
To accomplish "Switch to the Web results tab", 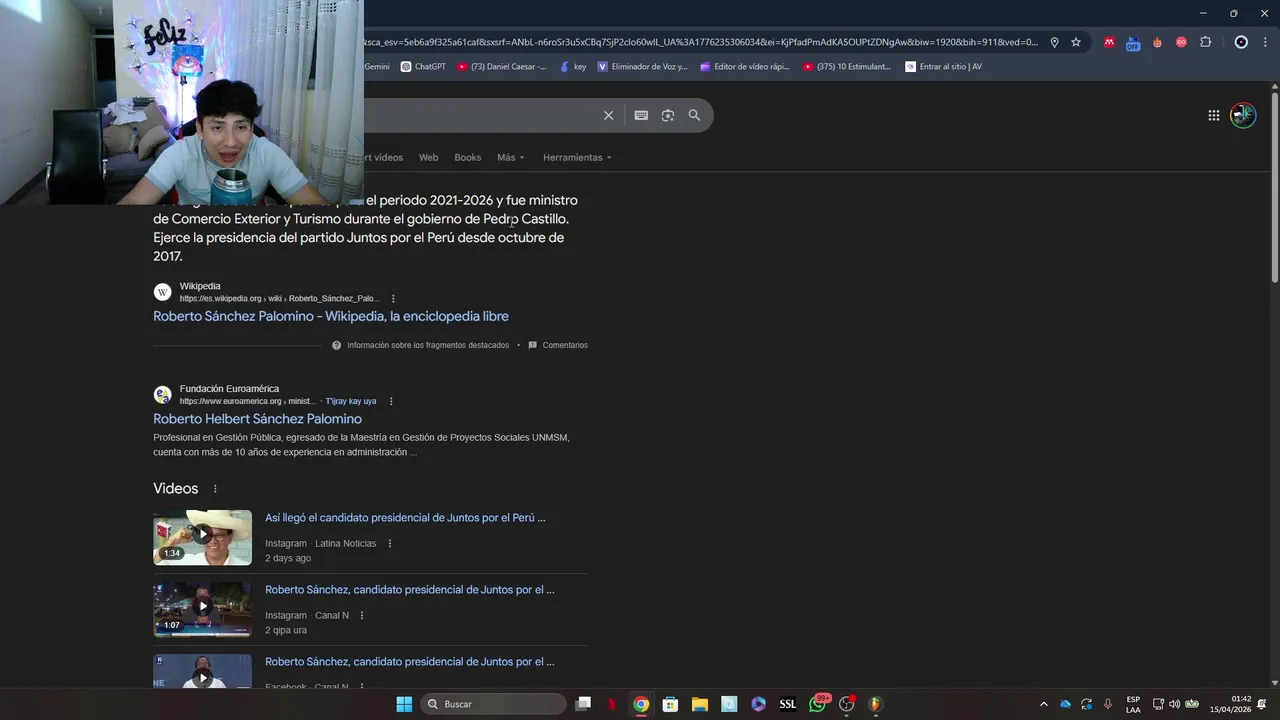I will tap(428, 157).
